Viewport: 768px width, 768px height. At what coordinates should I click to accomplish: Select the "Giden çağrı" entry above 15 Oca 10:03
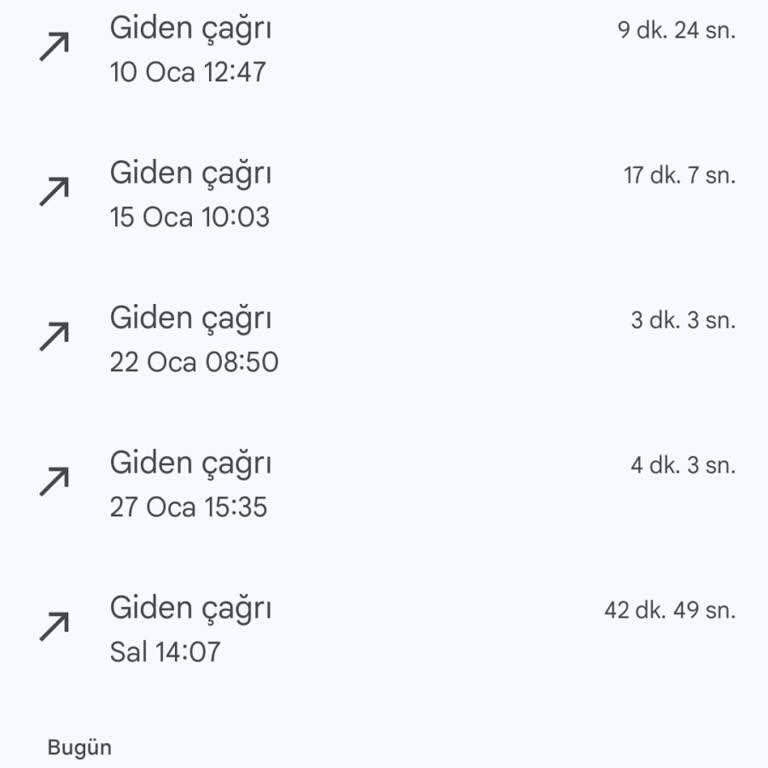pyautogui.click(x=191, y=173)
